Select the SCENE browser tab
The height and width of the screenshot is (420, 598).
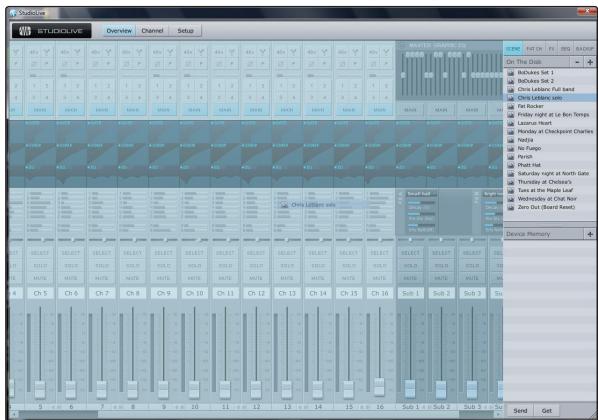click(x=513, y=49)
